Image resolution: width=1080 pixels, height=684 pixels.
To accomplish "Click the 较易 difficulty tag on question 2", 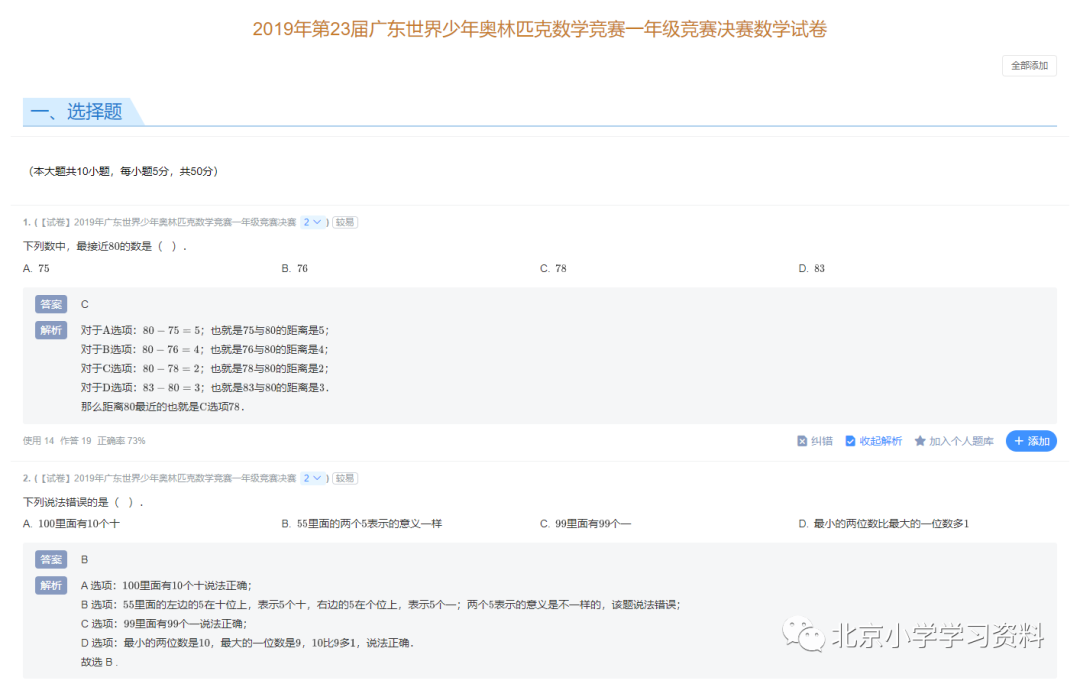I will coord(345,478).
